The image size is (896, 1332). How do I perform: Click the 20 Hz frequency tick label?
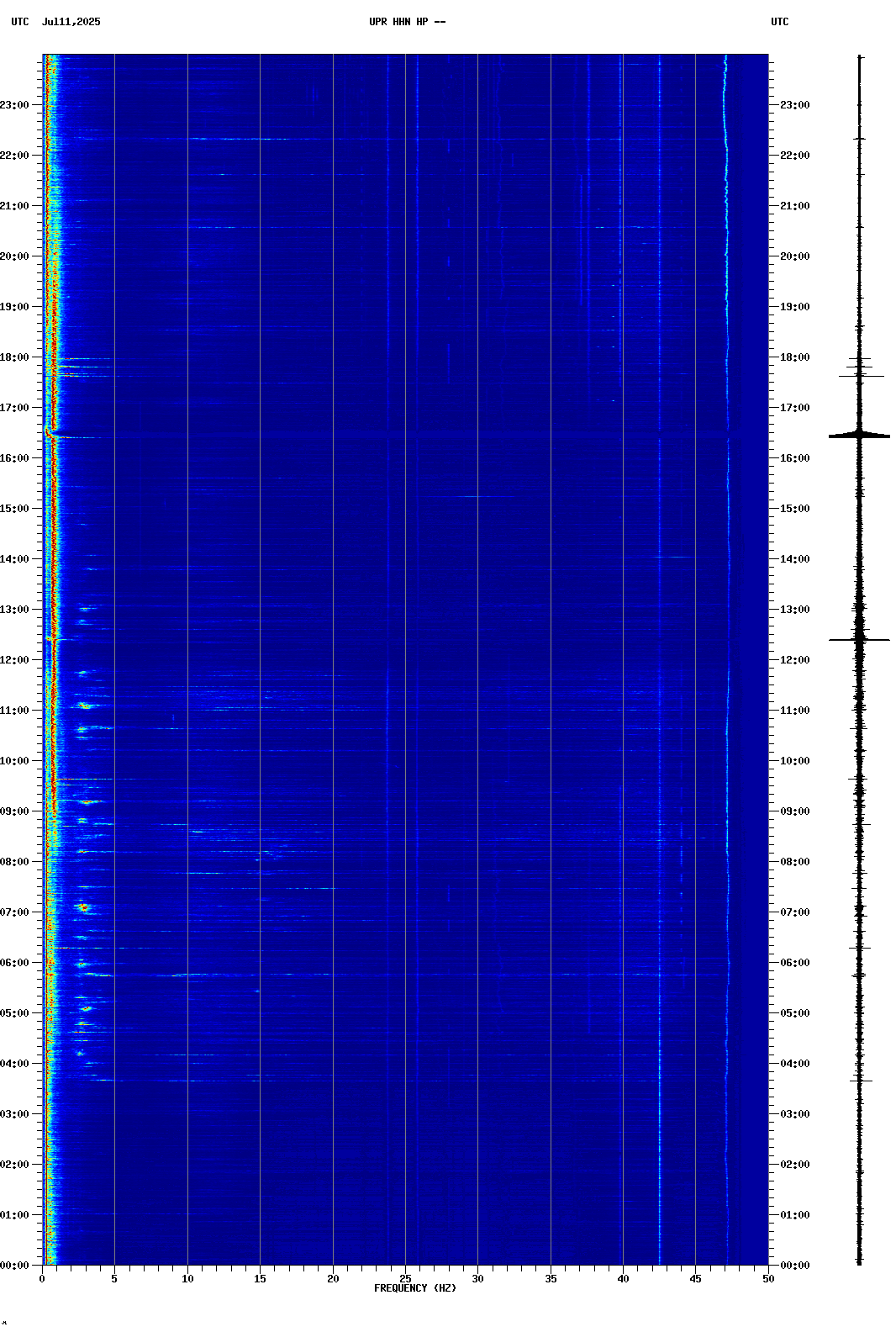[333, 1279]
